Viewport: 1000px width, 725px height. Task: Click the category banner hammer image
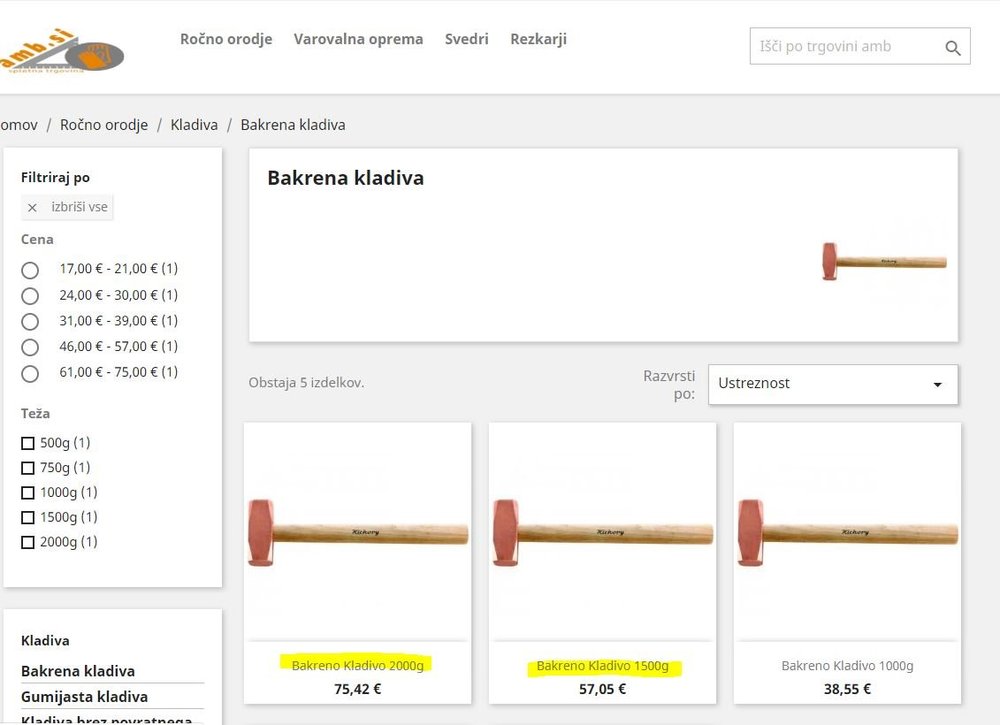pos(885,261)
